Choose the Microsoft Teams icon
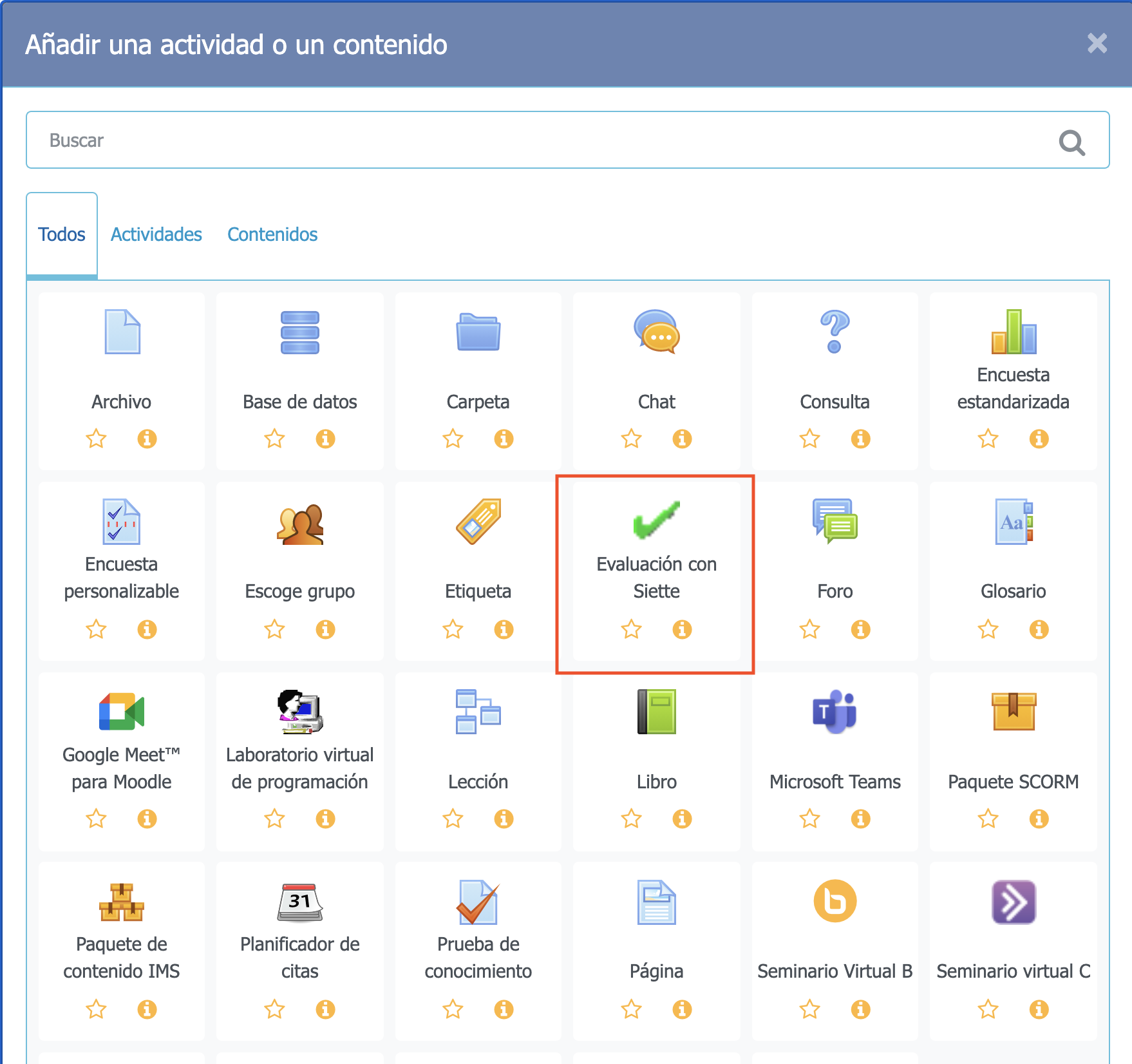Image resolution: width=1132 pixels, height=1064 pixels. click(x=835, y=712)
